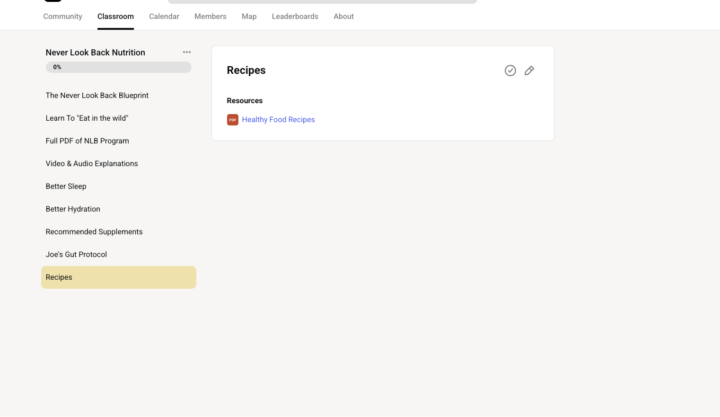The width and height of the screenshot is (720, 417).
Task: Open the Never Look Back Nutrition options menu
Action: 186,52
